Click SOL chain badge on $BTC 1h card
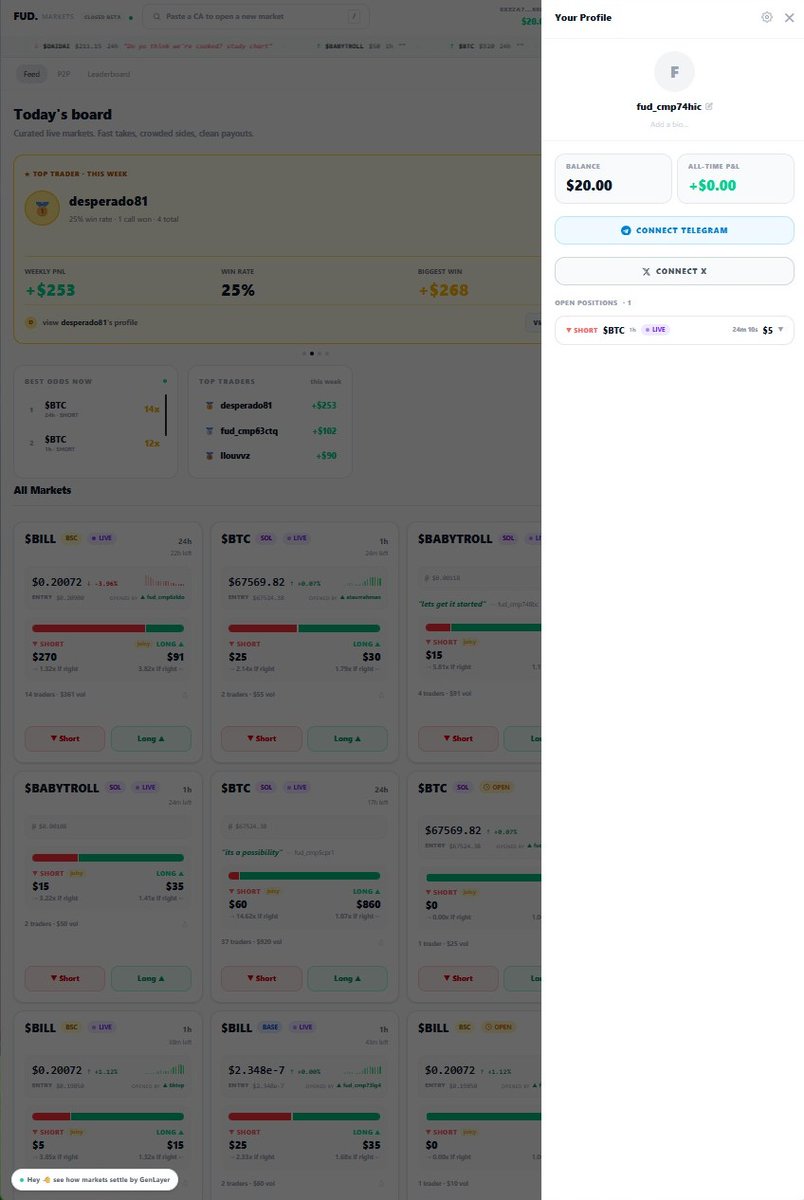 (266, 538)
